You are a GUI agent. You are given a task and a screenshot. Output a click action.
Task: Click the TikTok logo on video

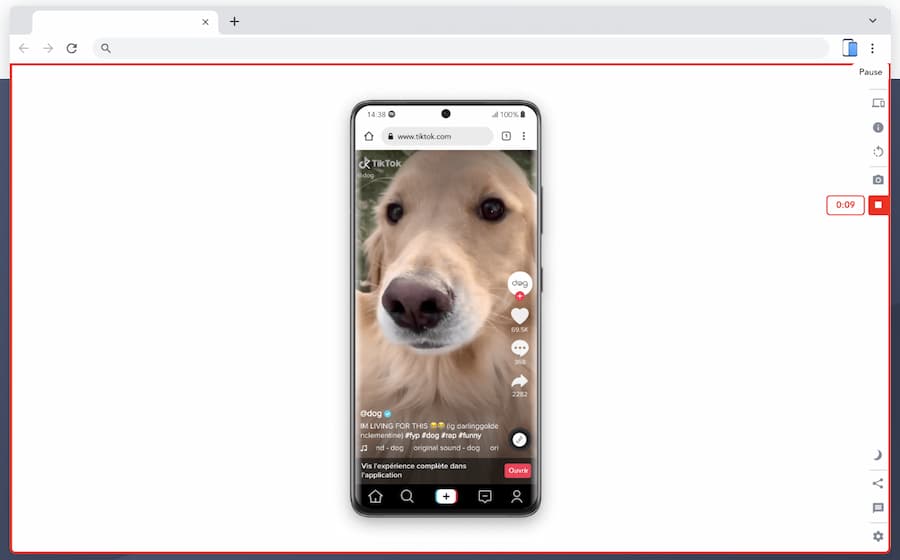(x=380, y=164)
